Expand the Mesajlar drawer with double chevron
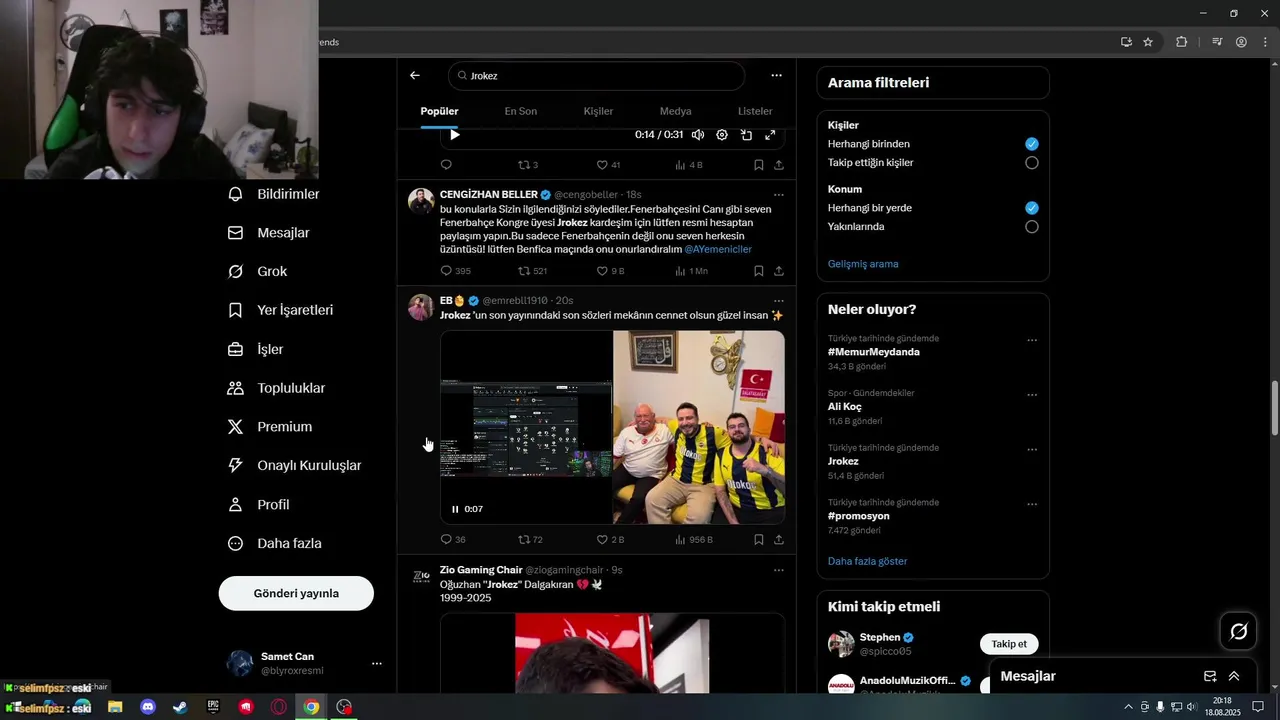Viewport: 1280px width, 720px height. [1234, 677]
